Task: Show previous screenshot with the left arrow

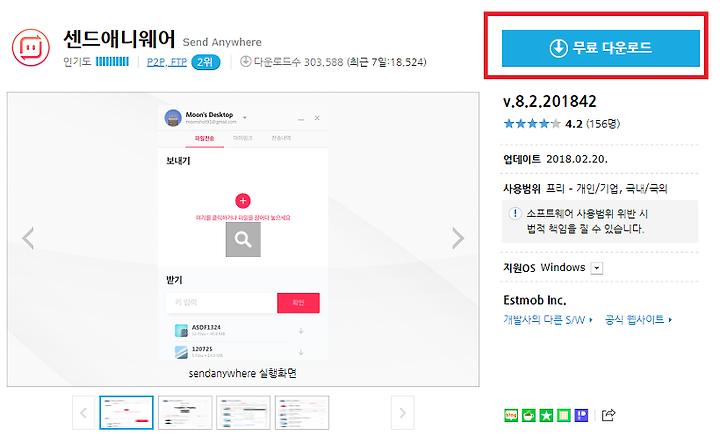Action: [x=28, y=238]
